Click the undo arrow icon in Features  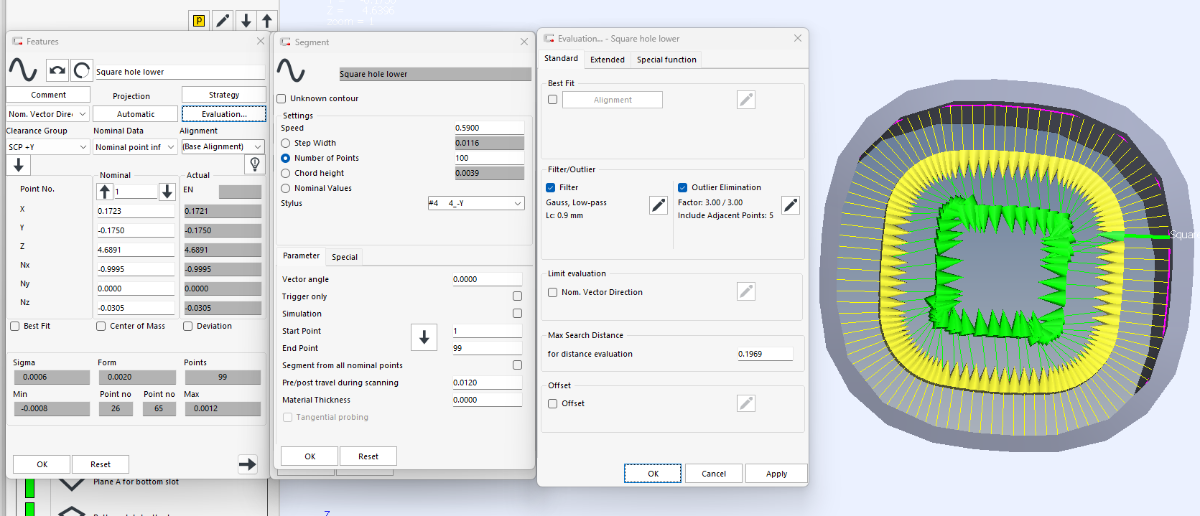pyautogui.click(x=57, y=70)
